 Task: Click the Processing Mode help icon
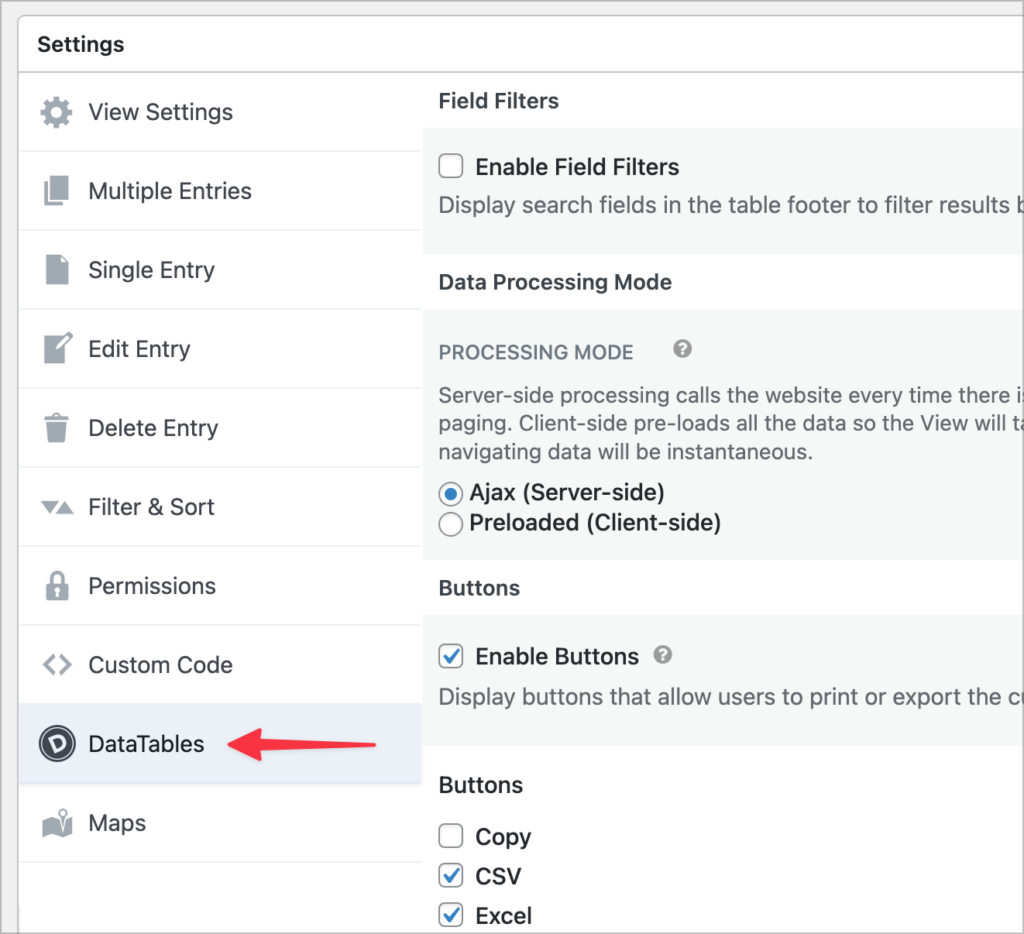pos(682,349)
